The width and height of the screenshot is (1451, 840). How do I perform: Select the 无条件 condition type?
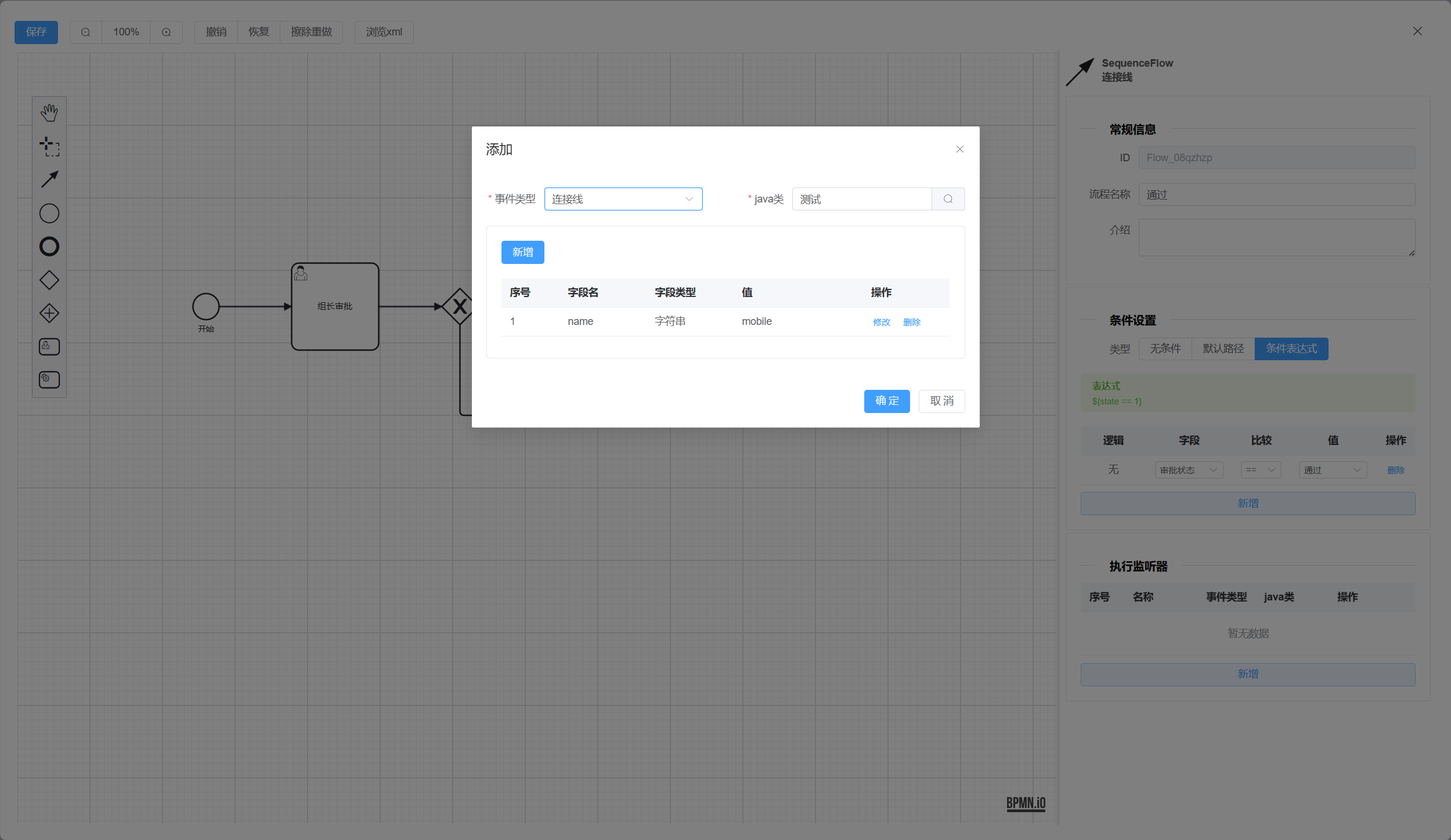(1165, 349)
